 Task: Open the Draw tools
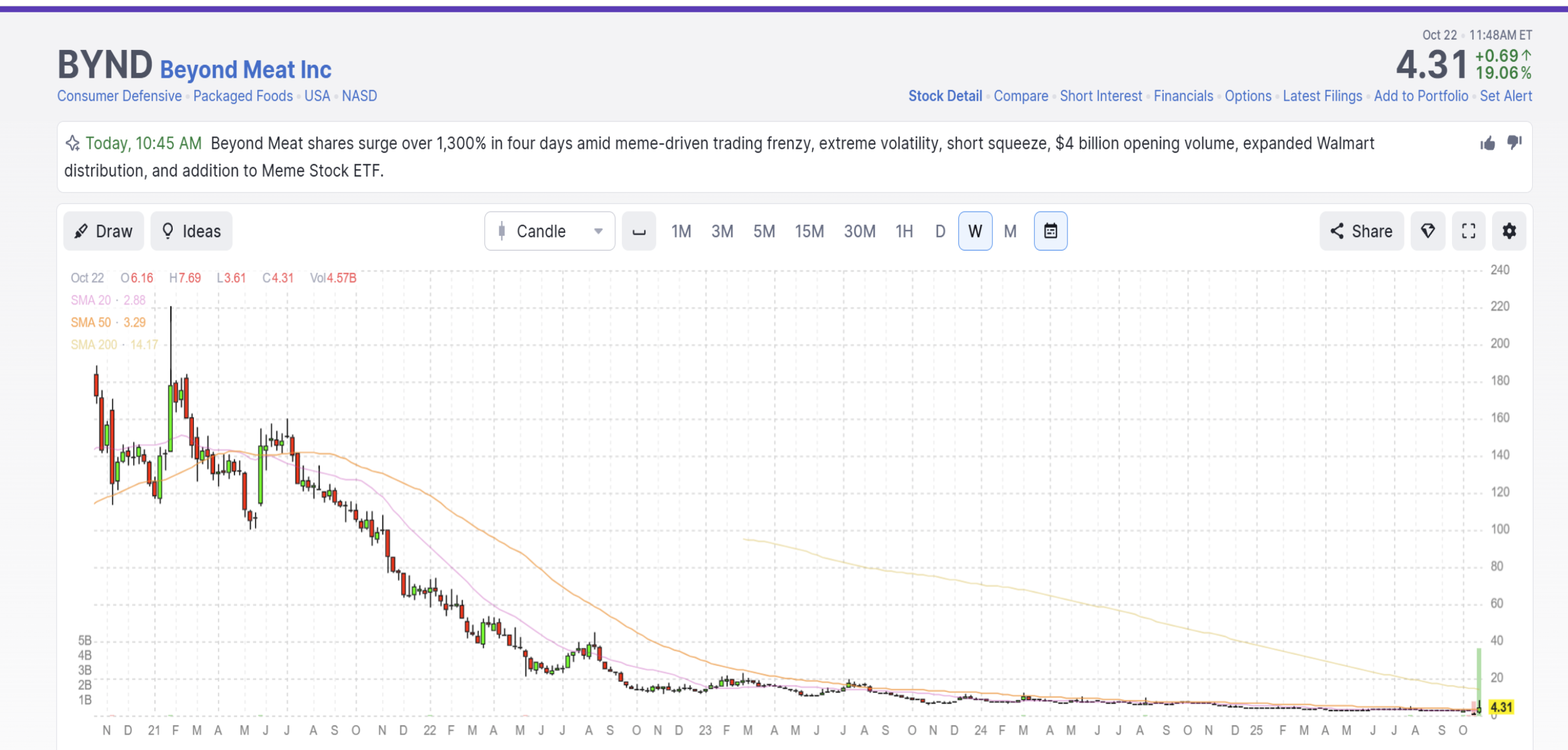pyautogui.click(x=104, y=231)
